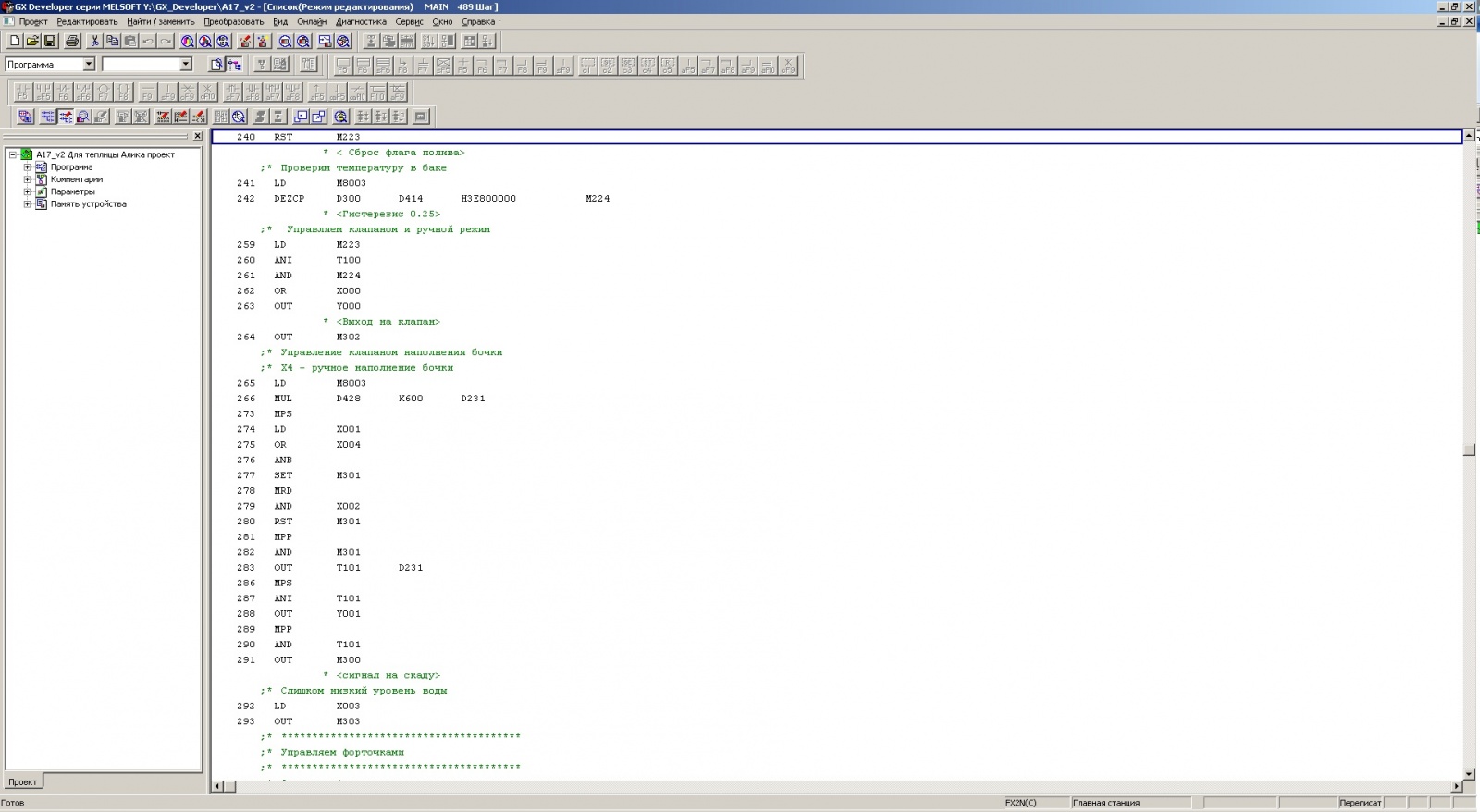The width and height of the screenshot is (1480, 812).
Task: Undo the last edit with the undo arrow
Action: point(148,41)
